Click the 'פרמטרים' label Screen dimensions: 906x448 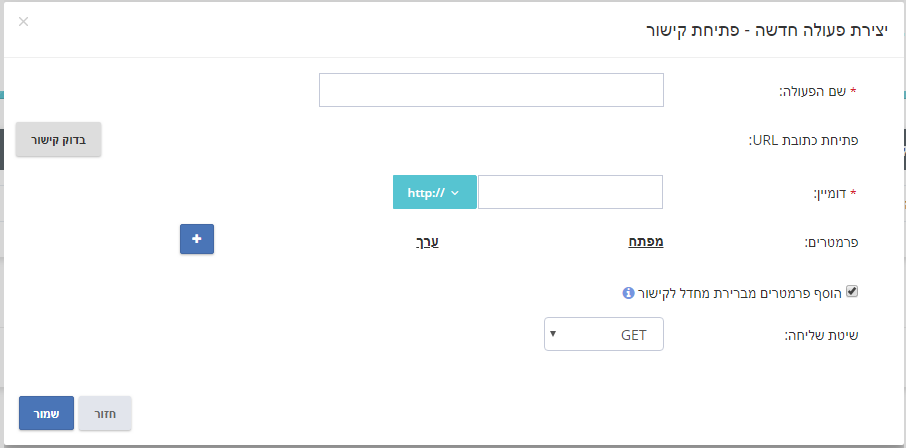coord(832,243)
